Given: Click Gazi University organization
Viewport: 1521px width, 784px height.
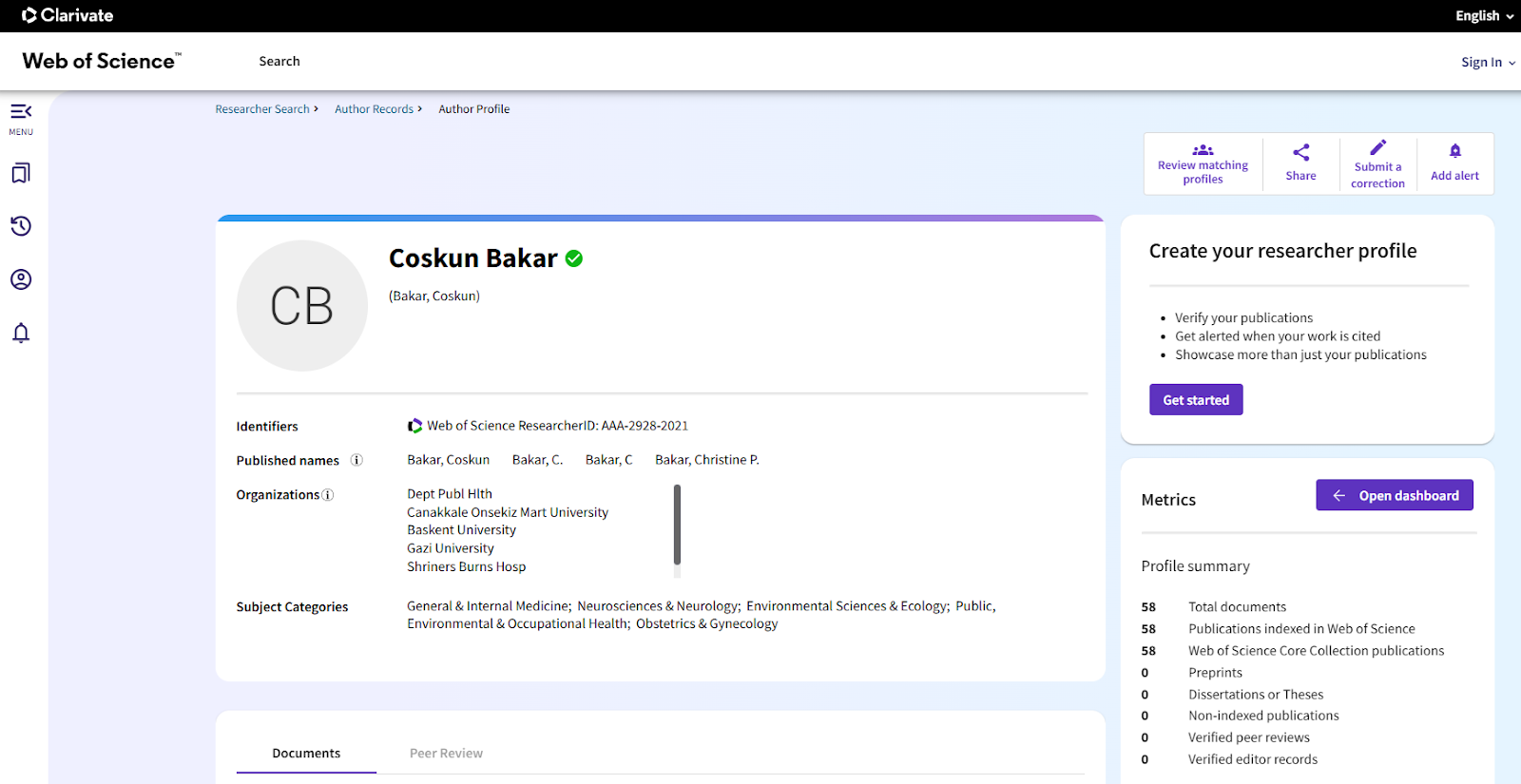Looking at the screenshot, I should (x=451, y=548).
